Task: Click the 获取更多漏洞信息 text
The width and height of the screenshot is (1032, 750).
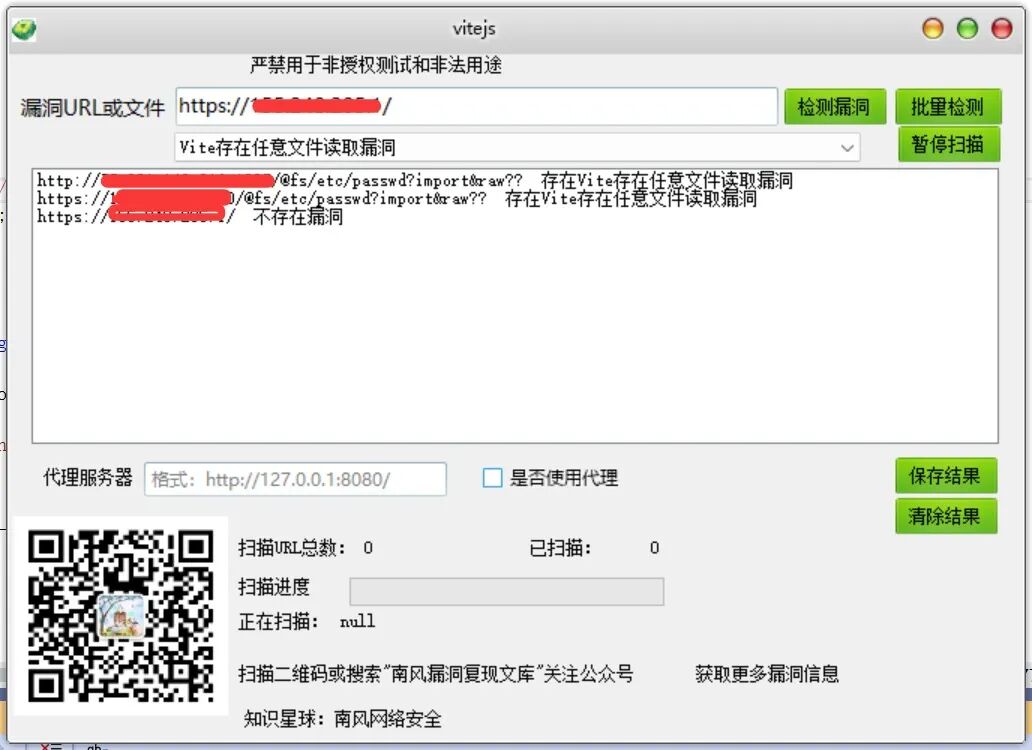Action: pos(767,674)
